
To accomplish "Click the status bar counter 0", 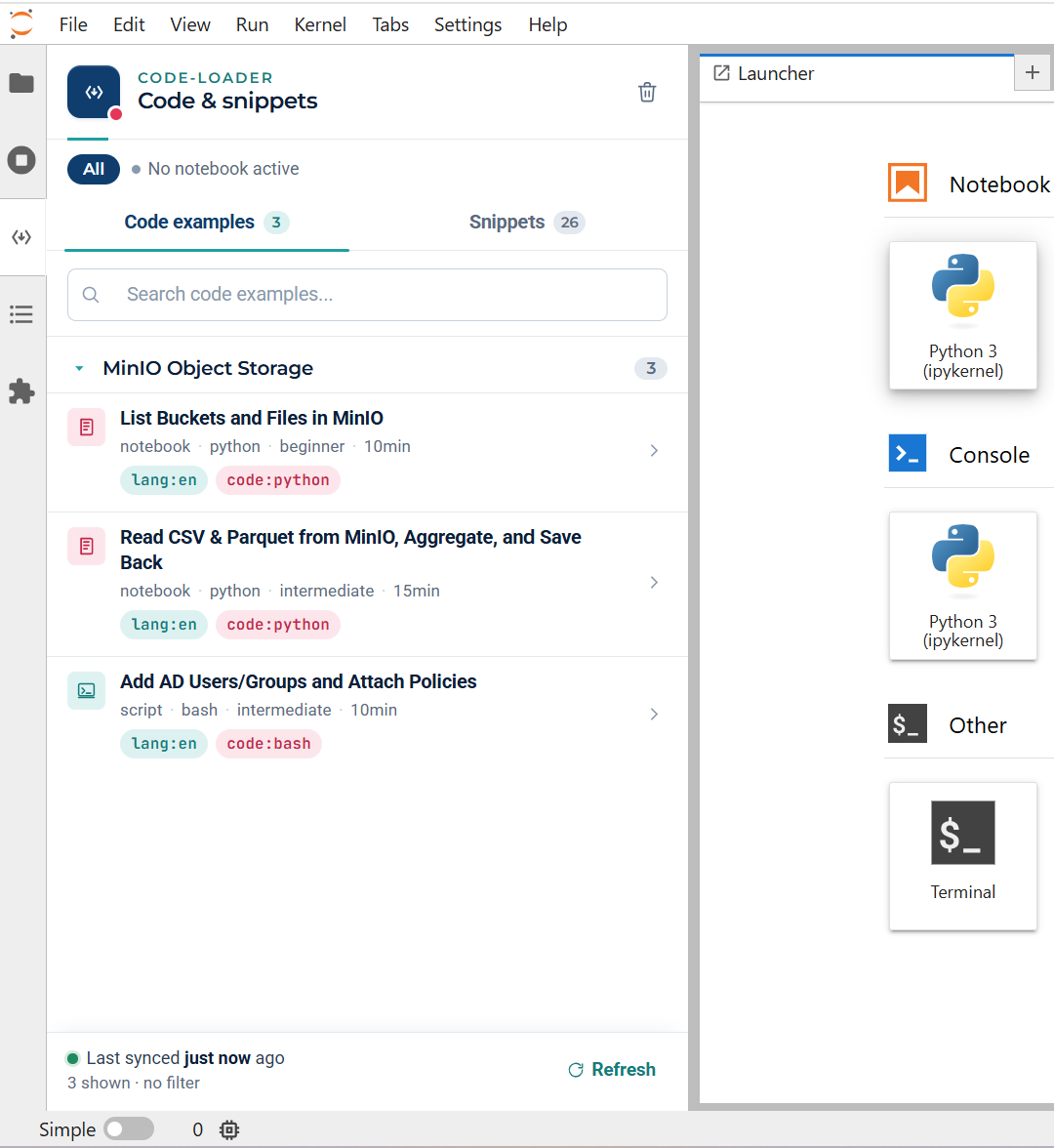I will [x=197, y=1129].
